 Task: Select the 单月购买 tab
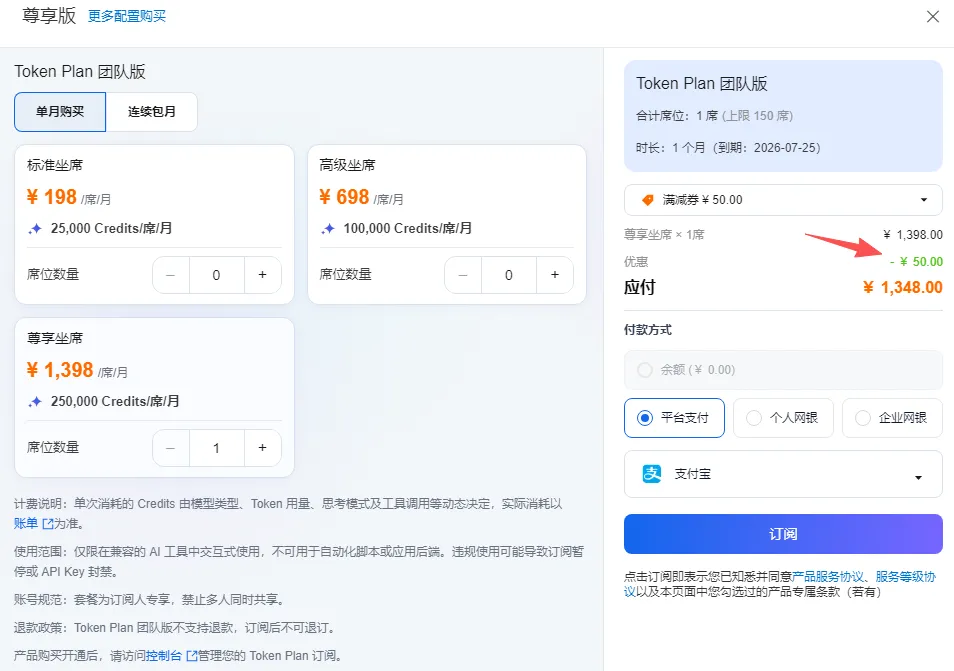60,112
